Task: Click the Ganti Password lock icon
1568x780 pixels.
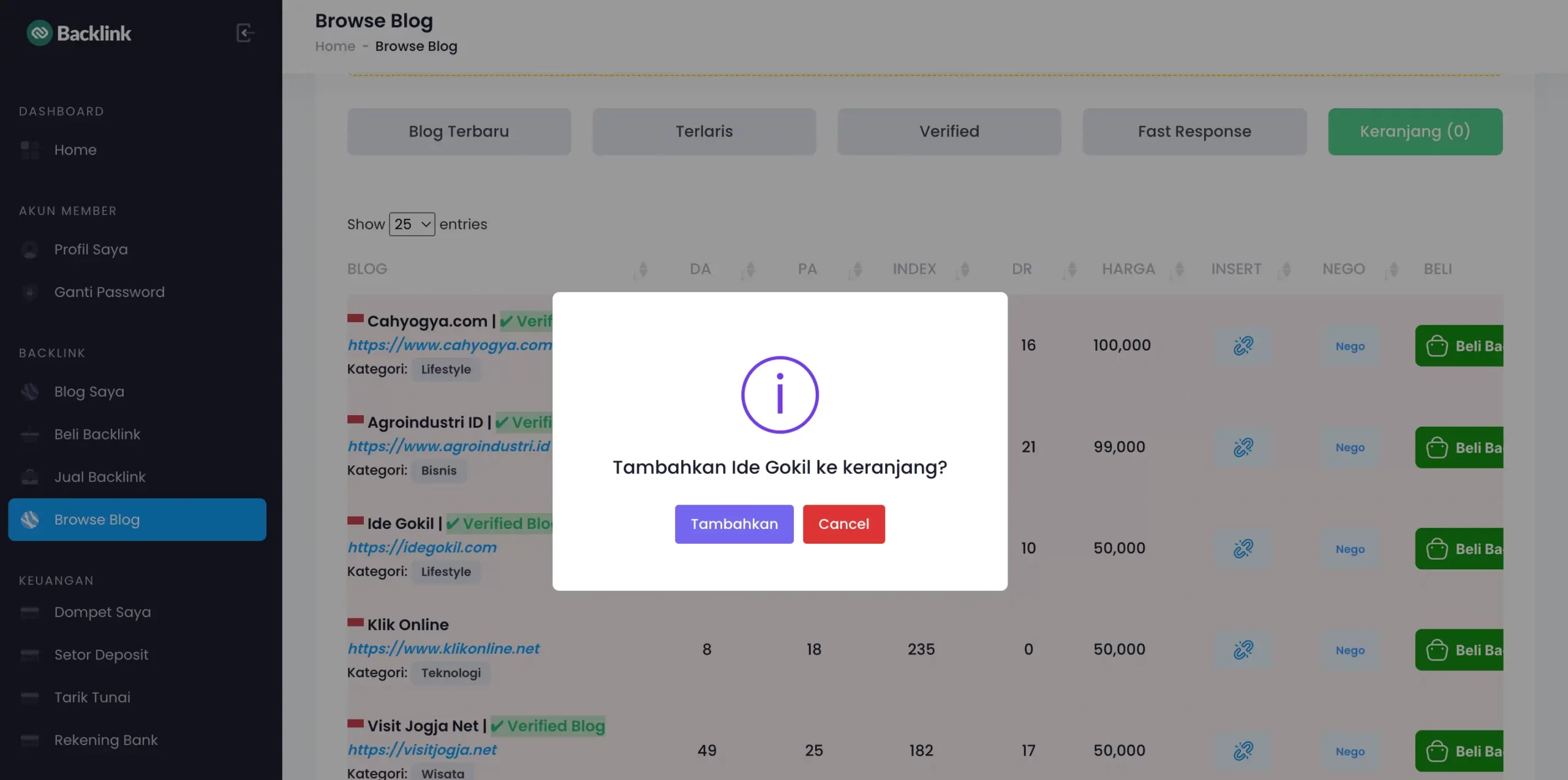Action: coord(30,292)
